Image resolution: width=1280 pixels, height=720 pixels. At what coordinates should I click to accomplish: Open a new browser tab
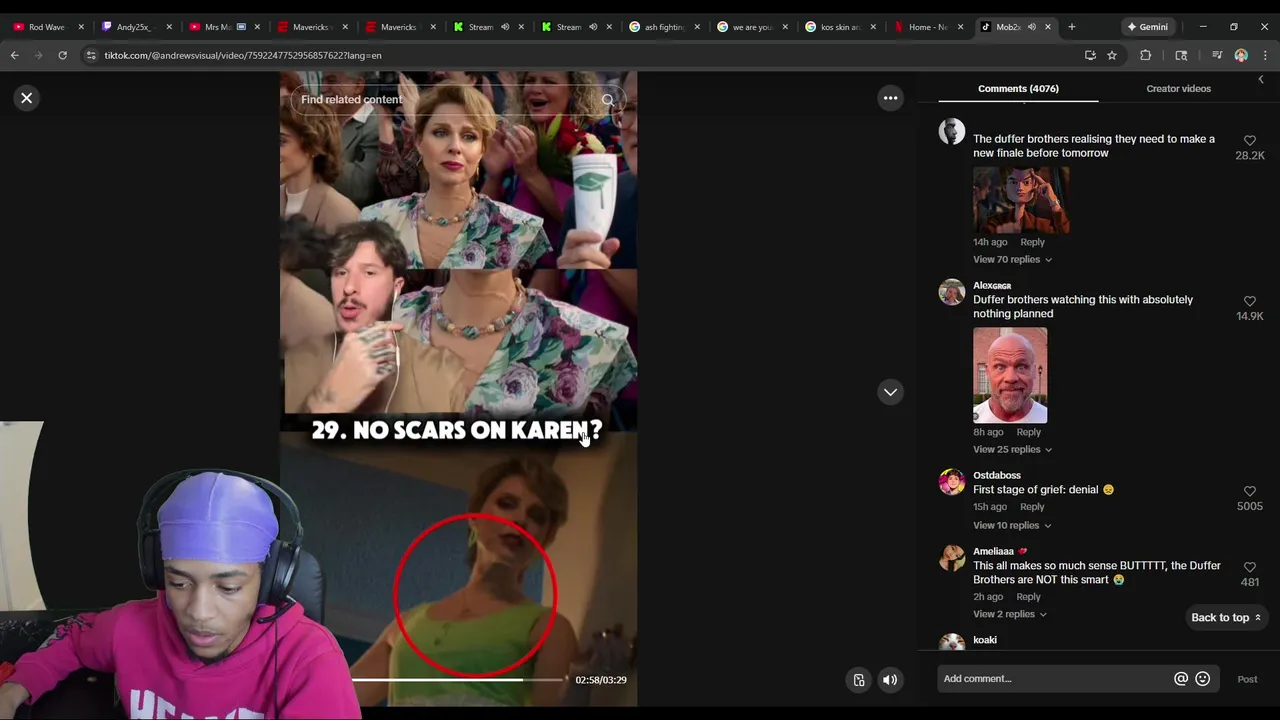coord(1072,27)
